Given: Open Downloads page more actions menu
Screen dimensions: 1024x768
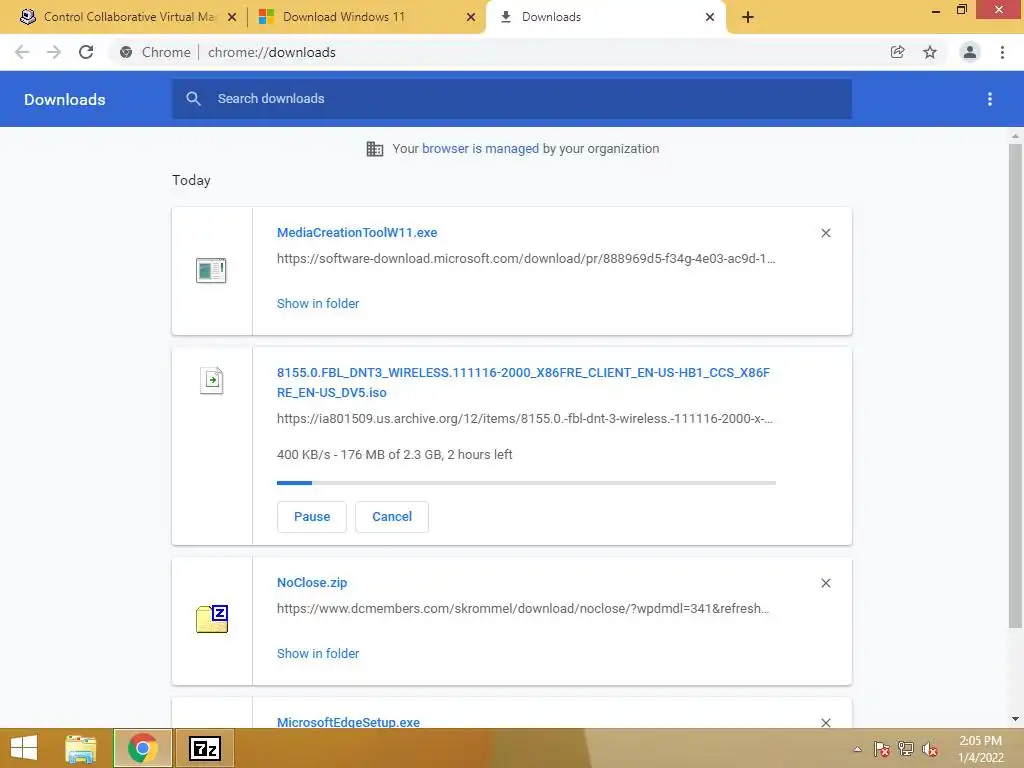Looking at the screenshot, I should 990,99.
